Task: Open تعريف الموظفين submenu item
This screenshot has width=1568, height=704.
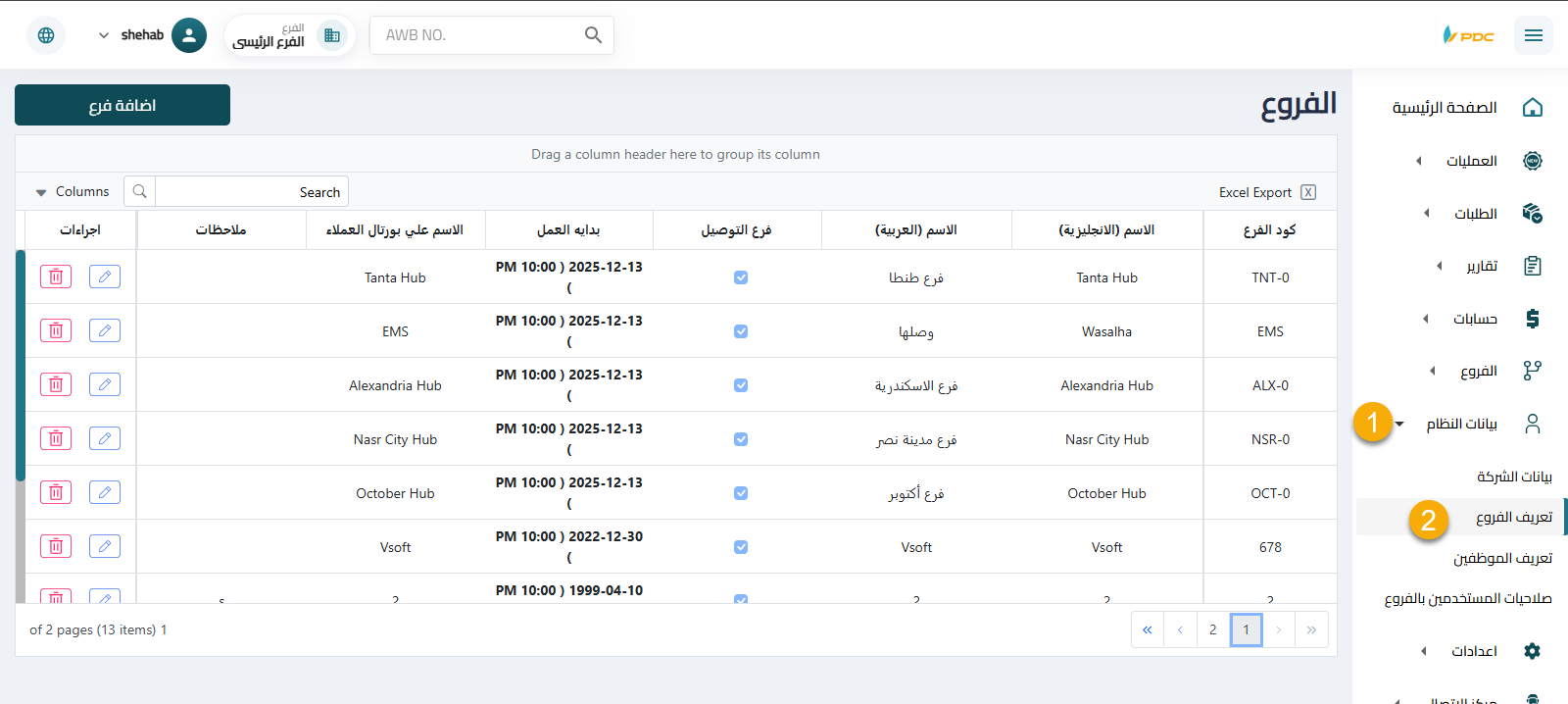Action: [x=1503, y=558]
